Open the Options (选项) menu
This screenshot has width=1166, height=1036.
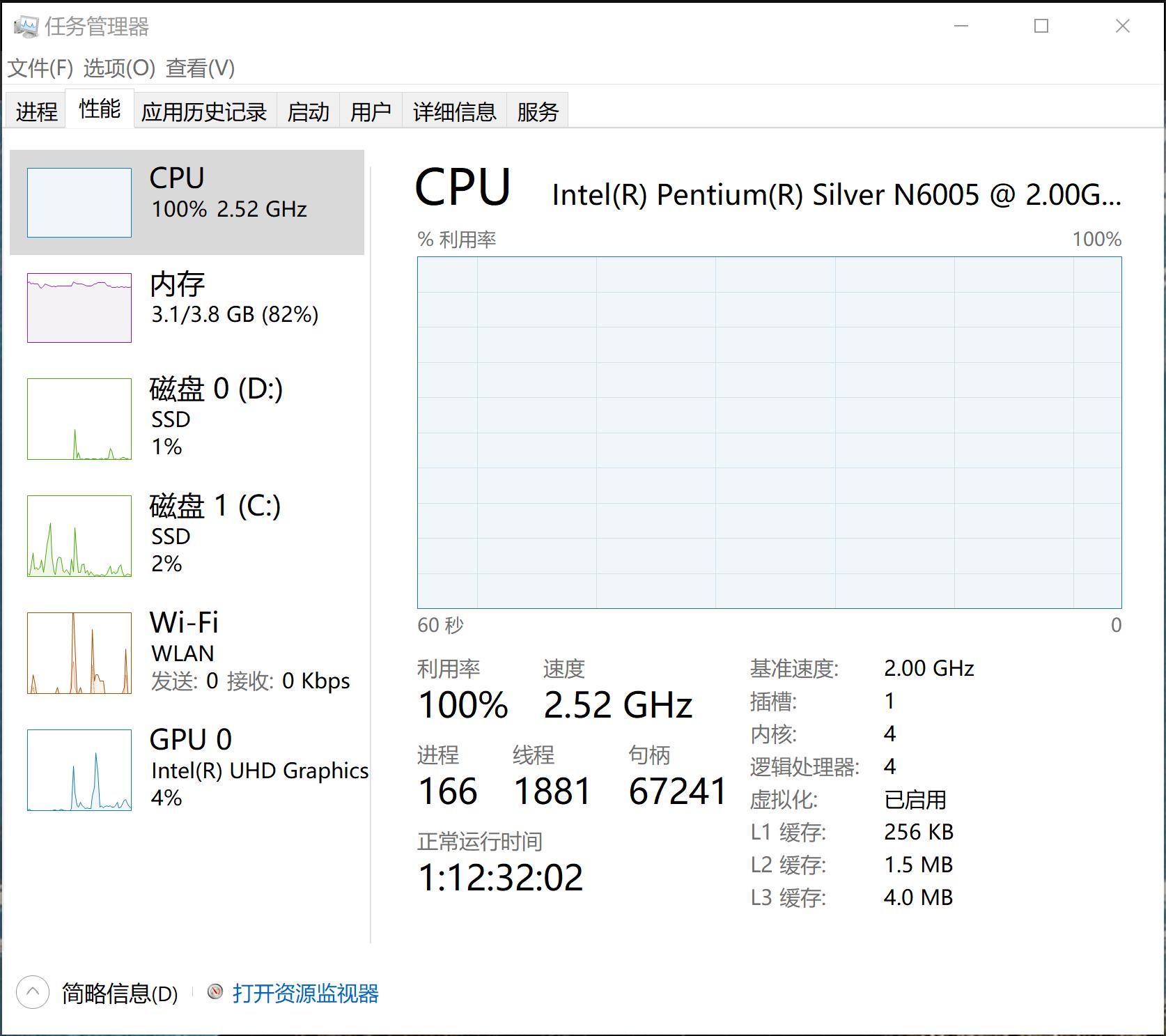[x=119, y=68]
